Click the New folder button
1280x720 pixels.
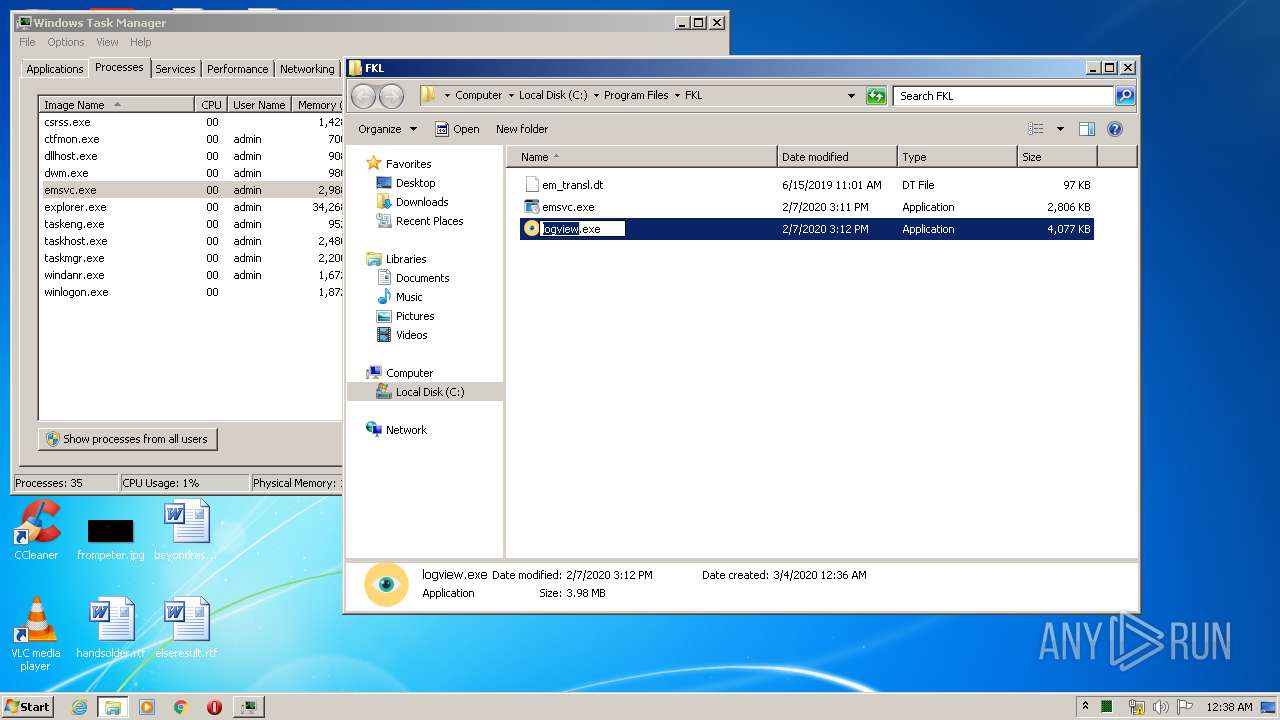pyautogui.click(x=522, y=129)
